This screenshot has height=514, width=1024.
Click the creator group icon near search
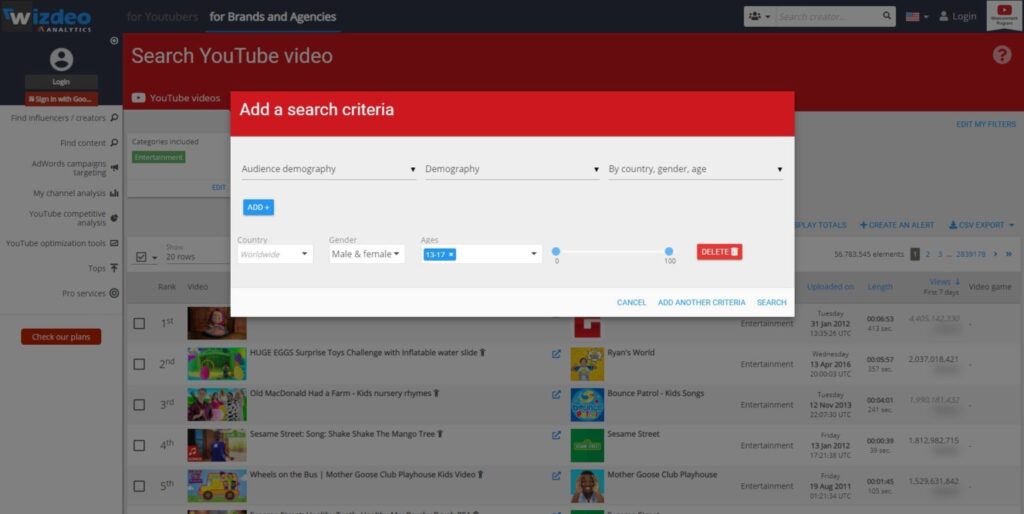point(756,16)
